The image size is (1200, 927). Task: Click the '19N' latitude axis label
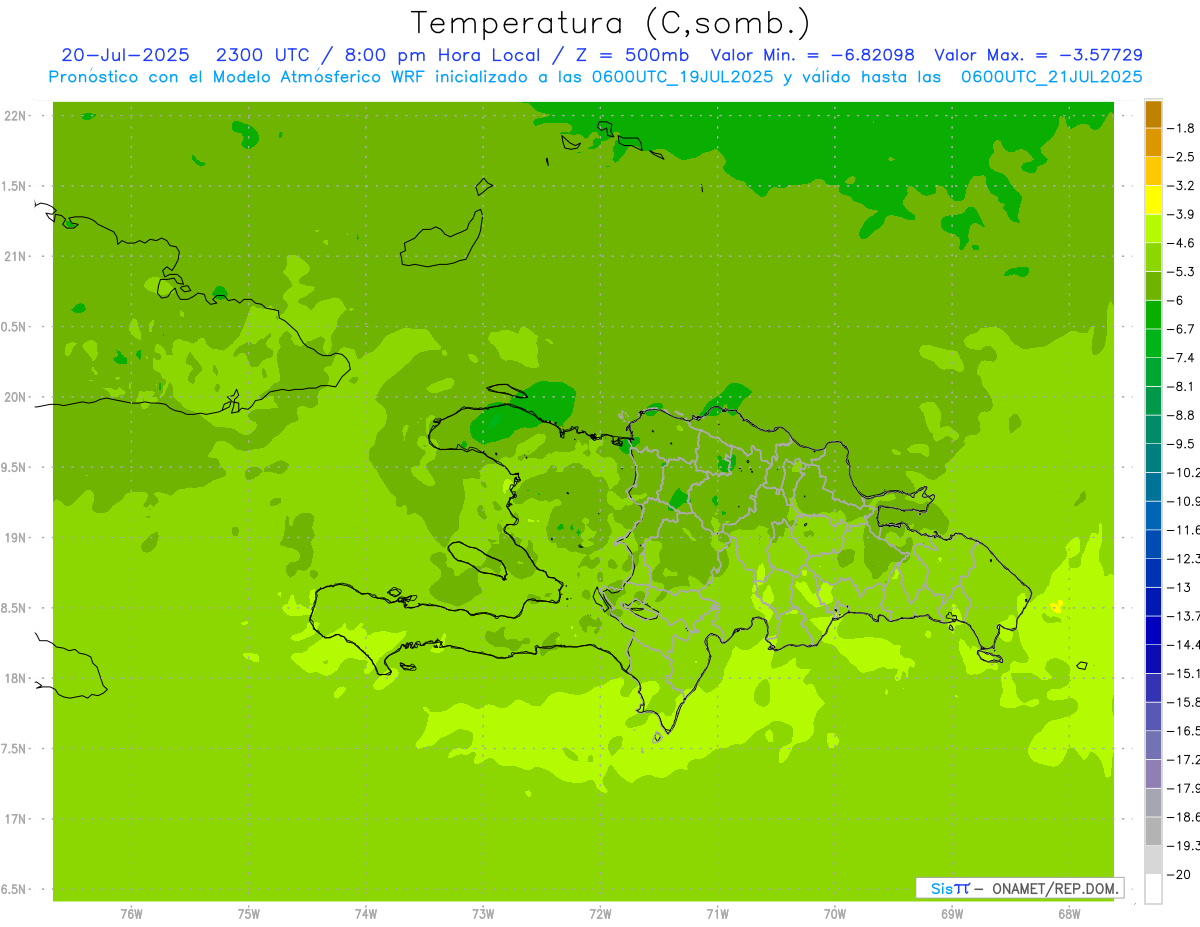pos(14,538)
